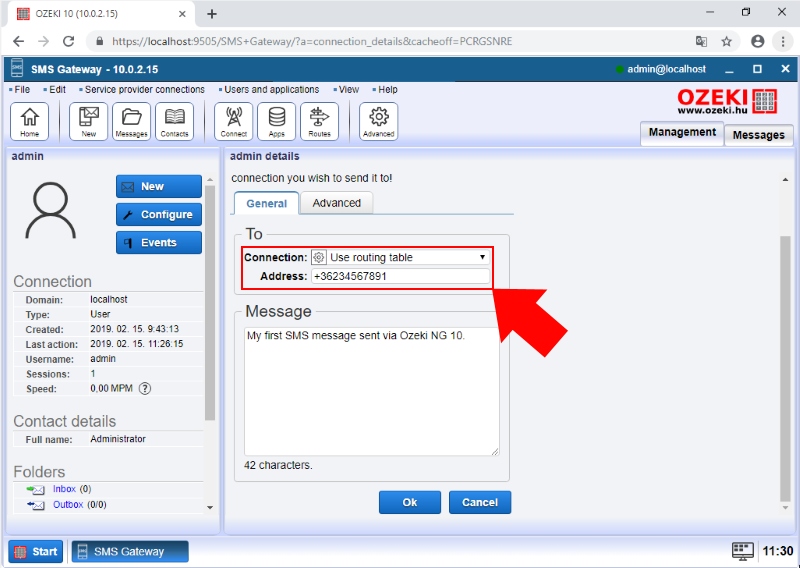Confirm with the Ok button
This screenshot has height=568, width=800.
point(410,502)
